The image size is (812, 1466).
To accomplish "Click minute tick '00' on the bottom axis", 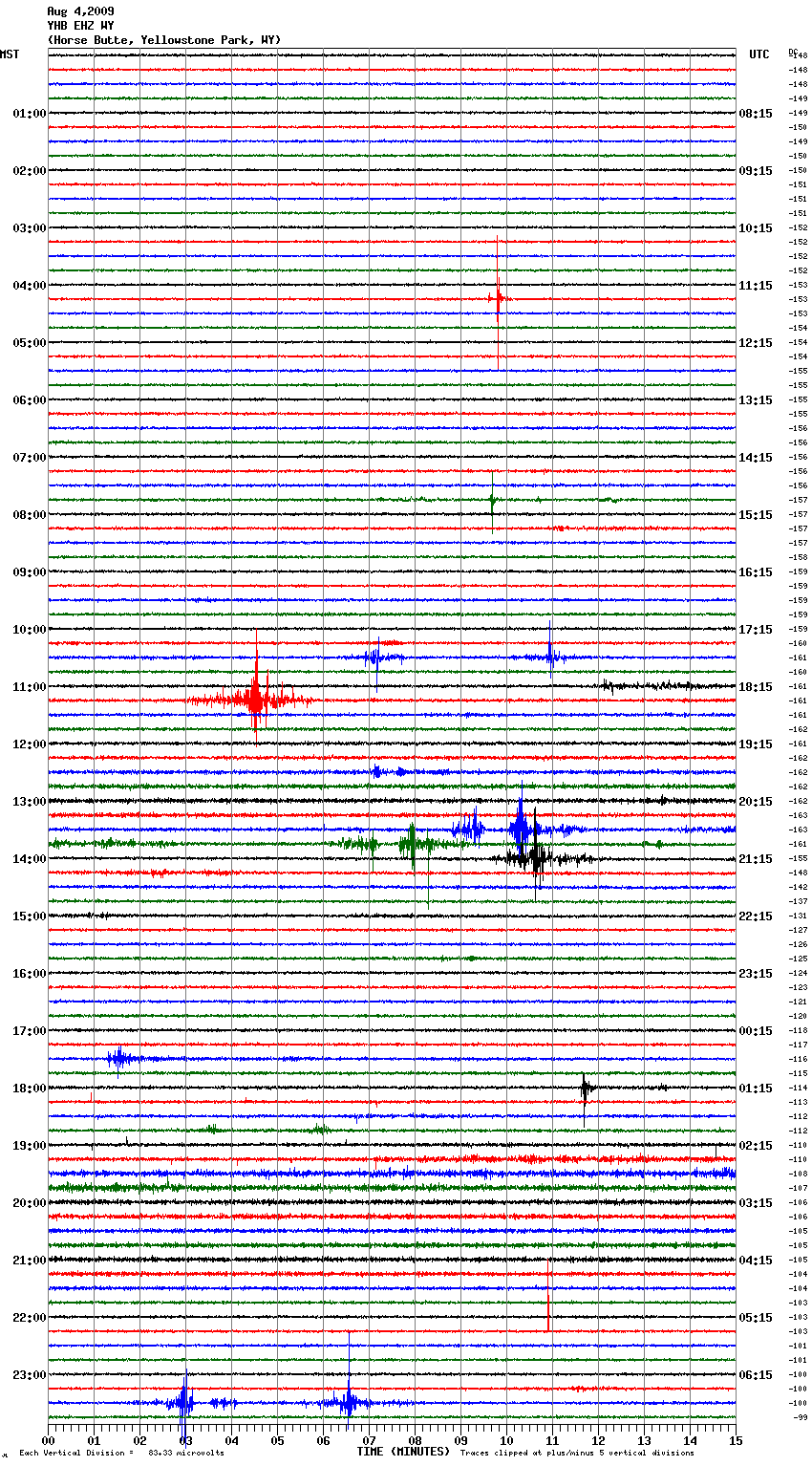I will pos(48,1440).
